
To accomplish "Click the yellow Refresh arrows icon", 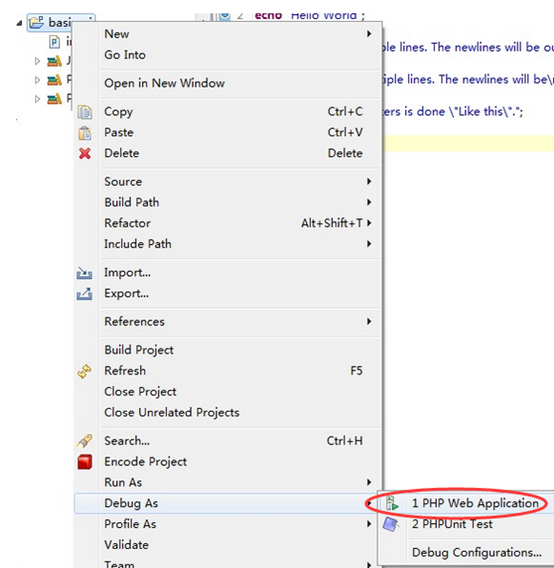I will click(x=84, y=371).
